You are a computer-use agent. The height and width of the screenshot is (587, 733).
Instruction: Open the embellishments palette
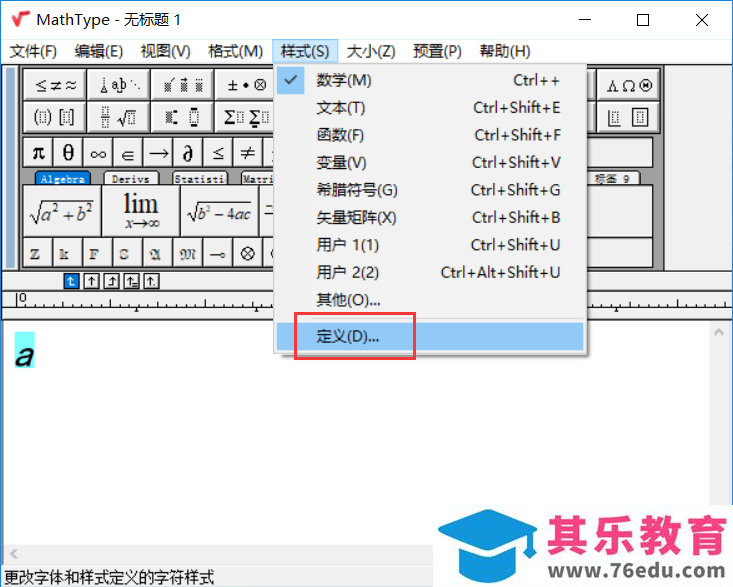click(183, 85)
